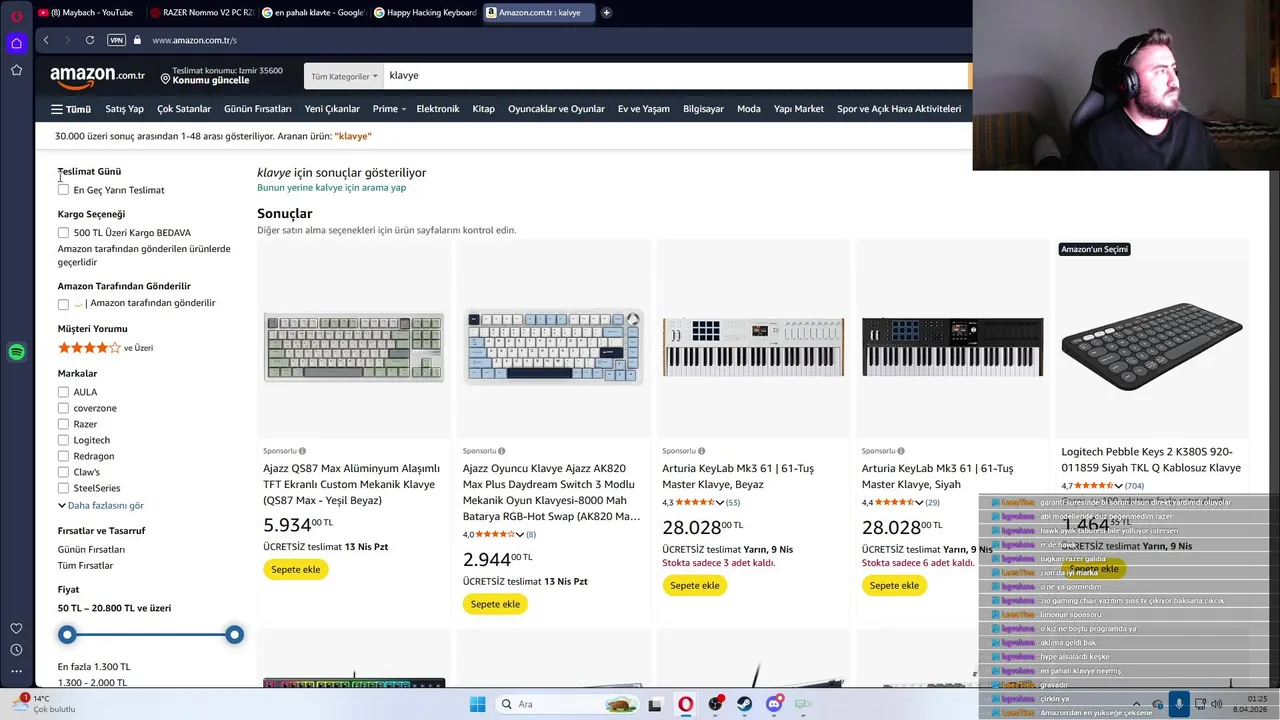Expand Daha fazlasını gör brands list
This screenshot has width=1280, height=720.
coord(101,506)
